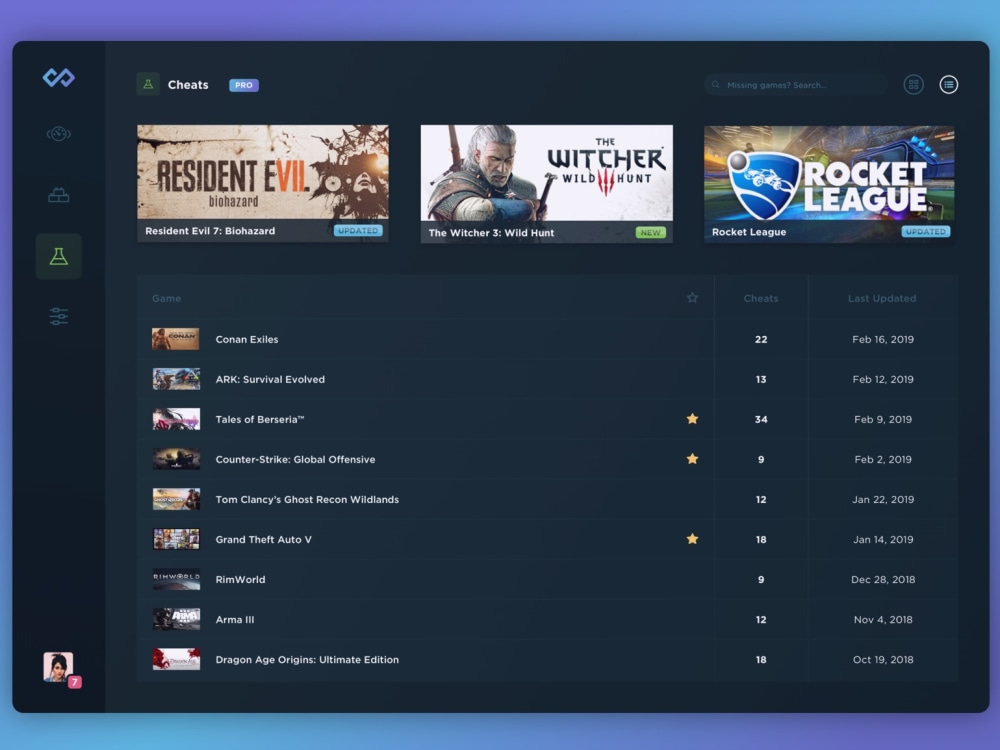Image resolution: width=1000 pixels, height=750 pixels.
Task: Unfavorite Counter-Strike: Global Offensive star
Action: pyautogui.click(x=692, y=459)
